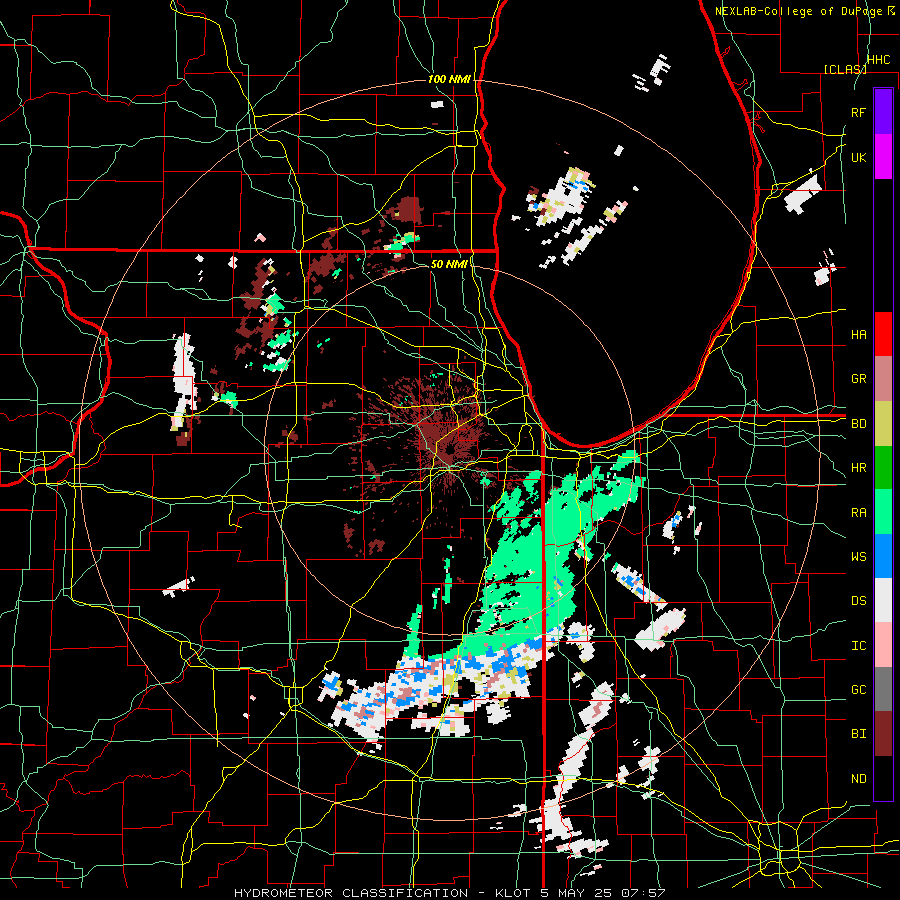Click the 50 NMI range ring label
Image resolution: width=900 pixels, height=900 pixels.
coord(449,264)
